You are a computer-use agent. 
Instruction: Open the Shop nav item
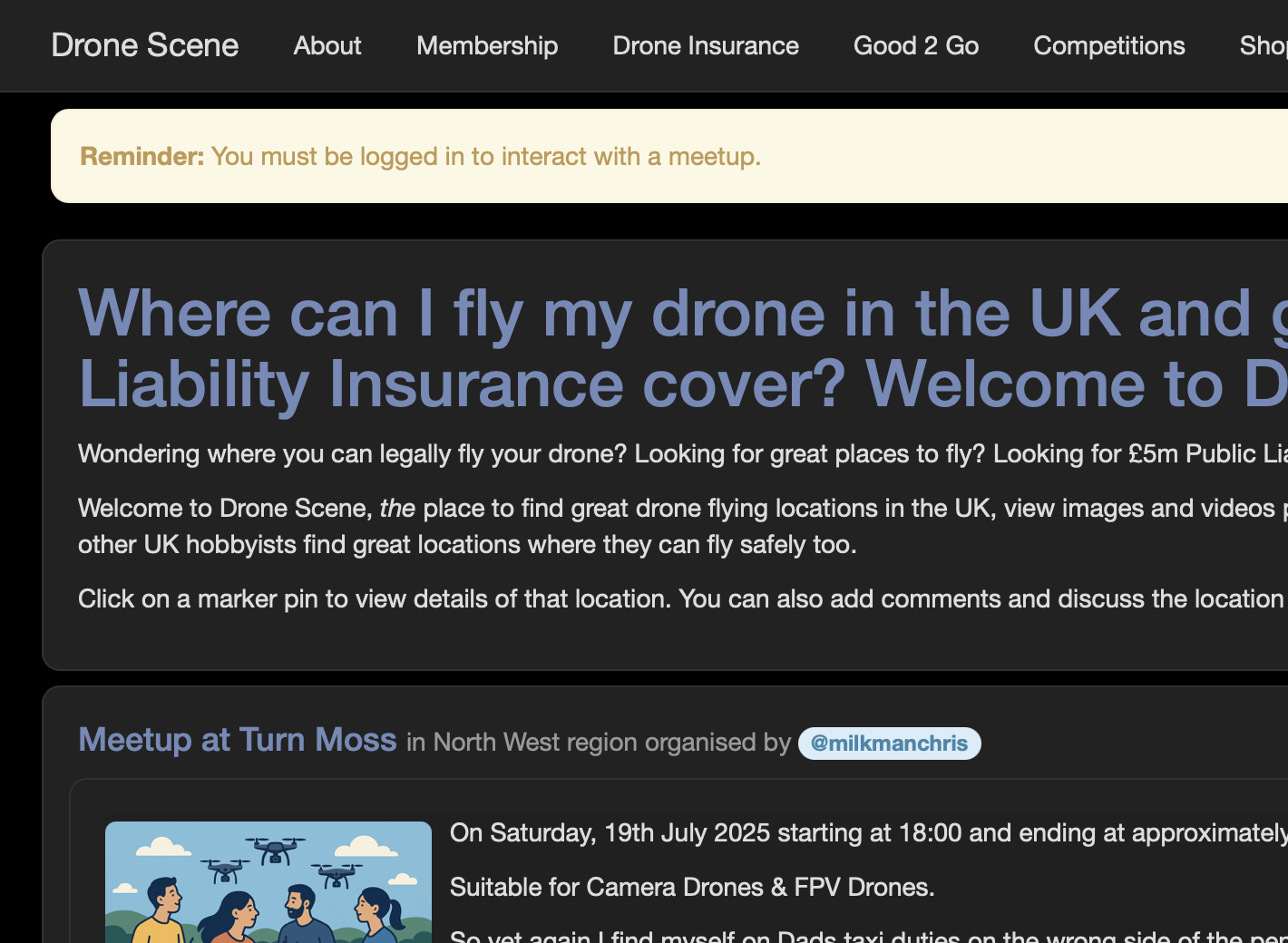pos(1263,45)
